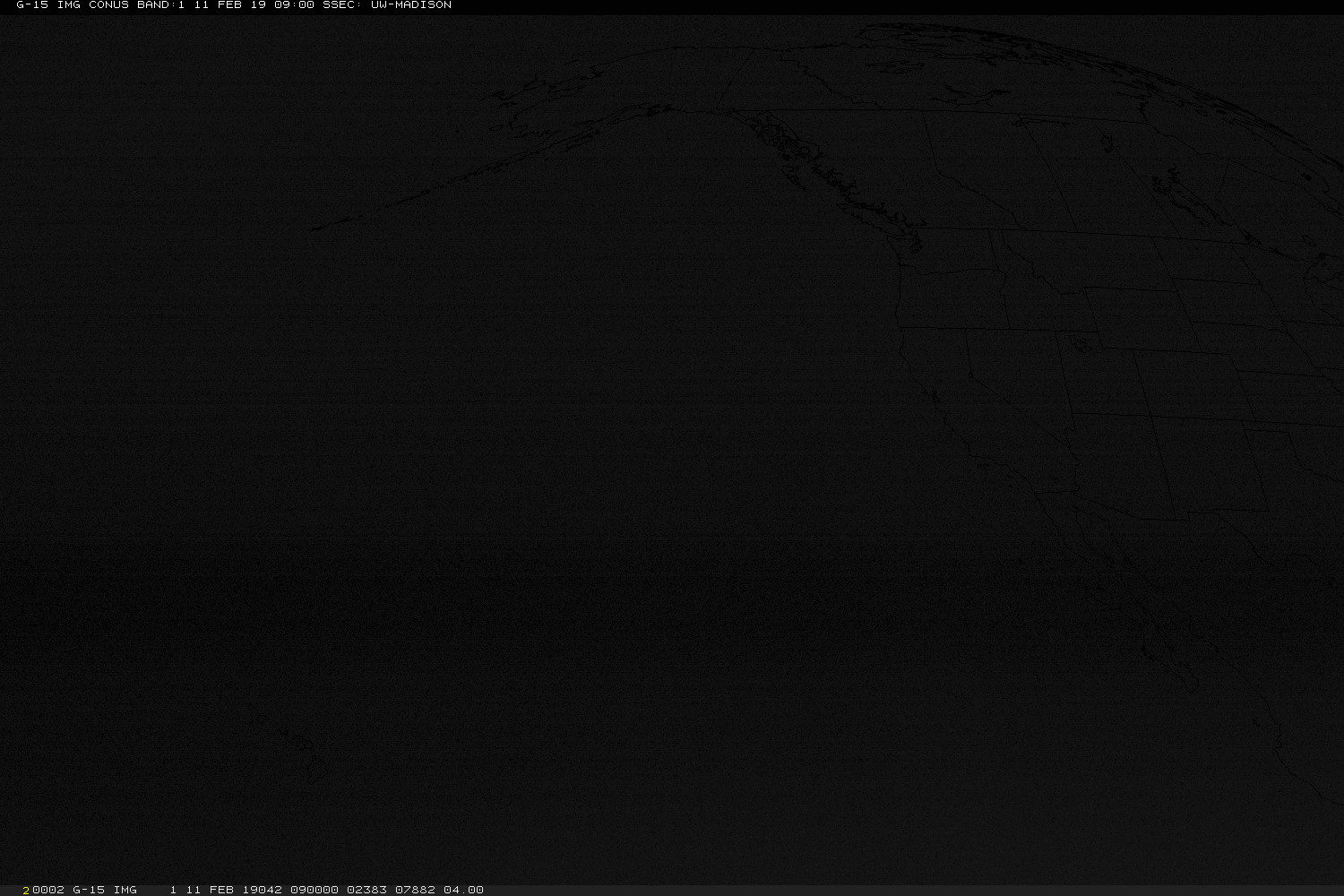Click the 19042 Julian date in footer
The image size is (1344, 896).
(263, 890)
